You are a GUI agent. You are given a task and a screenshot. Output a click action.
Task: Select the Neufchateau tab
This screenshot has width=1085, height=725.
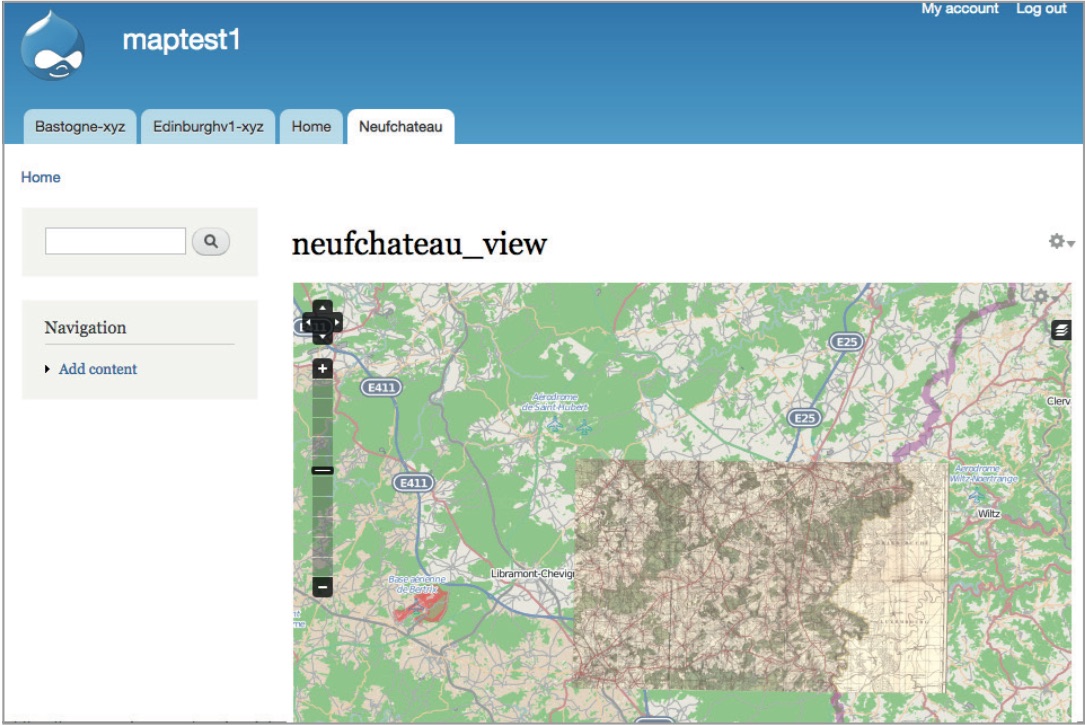pyautogui.click(x=400, y=127)
